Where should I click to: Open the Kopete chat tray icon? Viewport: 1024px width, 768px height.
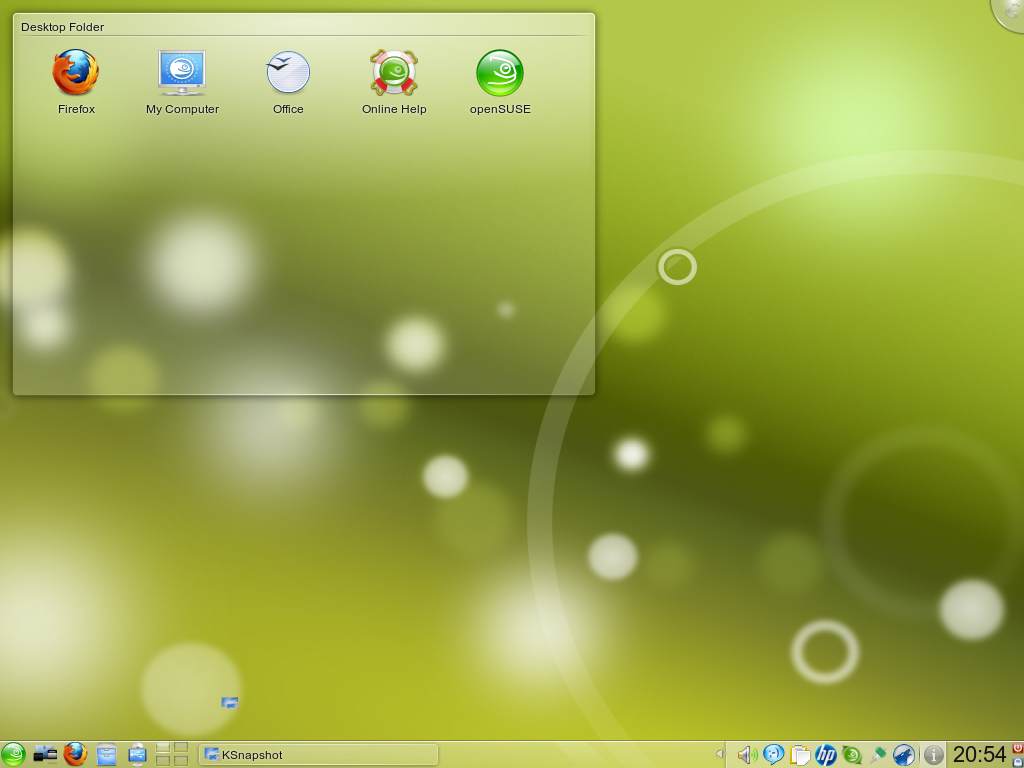pyautogui.click(x=773, y=755)
